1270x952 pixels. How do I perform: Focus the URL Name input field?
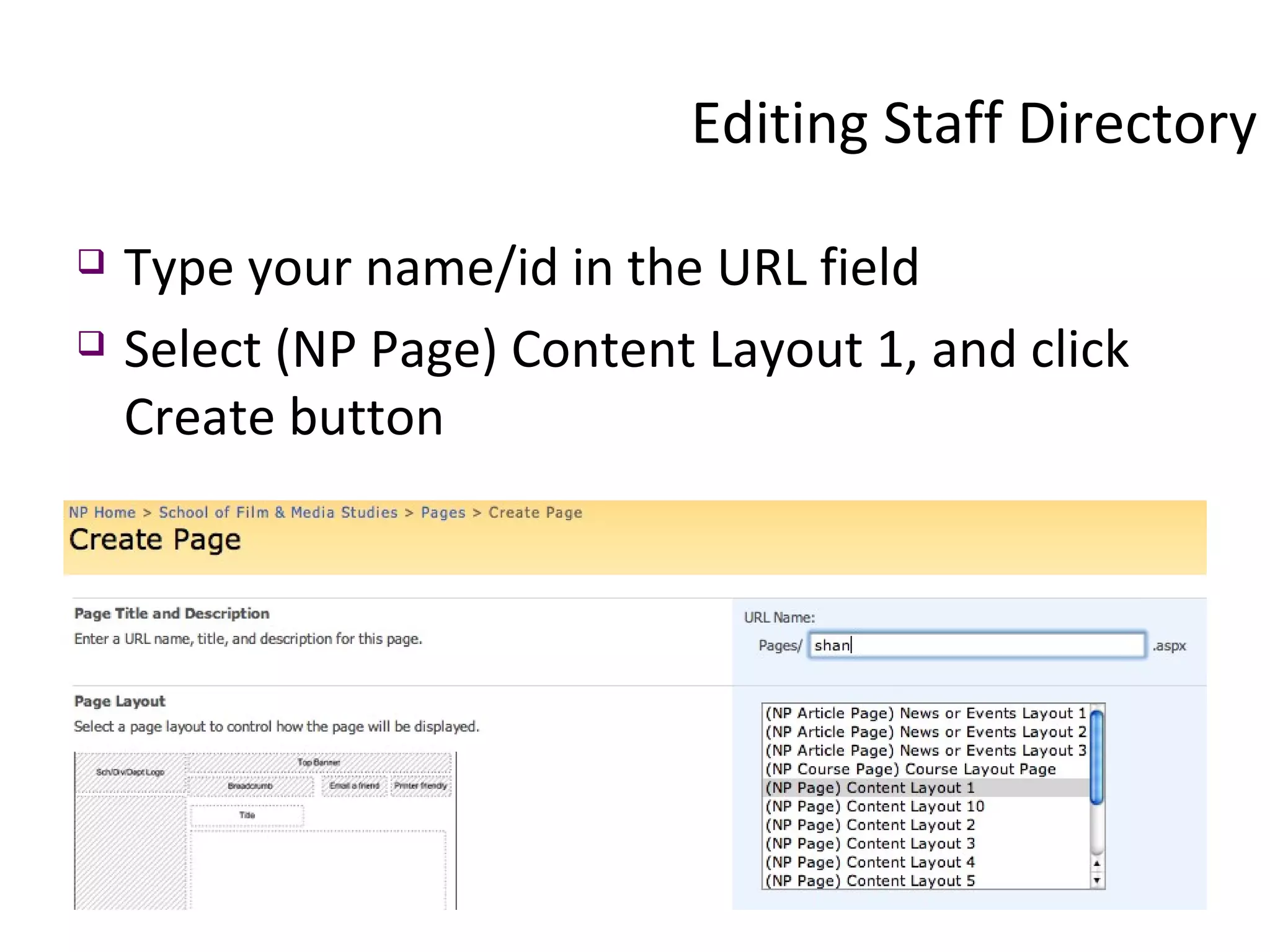tap(977, 645)
